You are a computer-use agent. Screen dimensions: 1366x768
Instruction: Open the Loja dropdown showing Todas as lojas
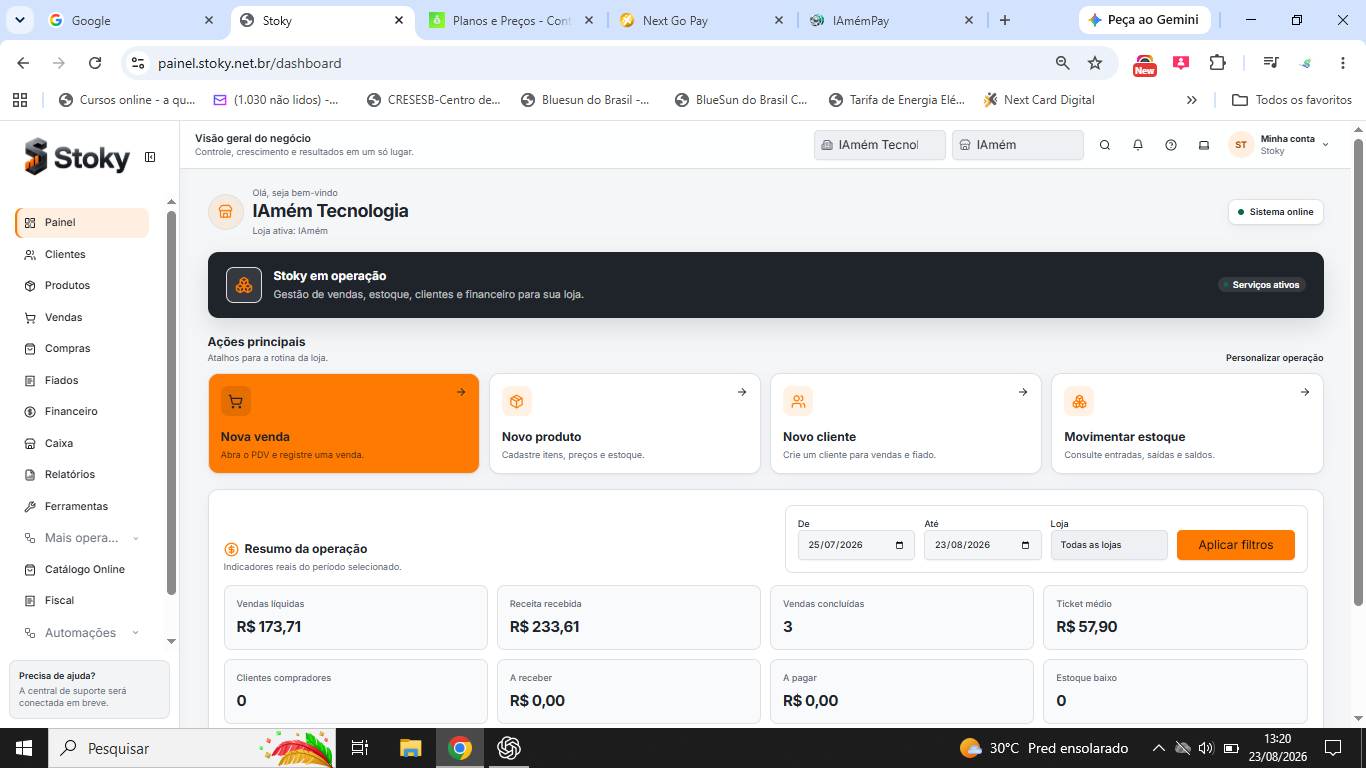[x=1109, y=545]
